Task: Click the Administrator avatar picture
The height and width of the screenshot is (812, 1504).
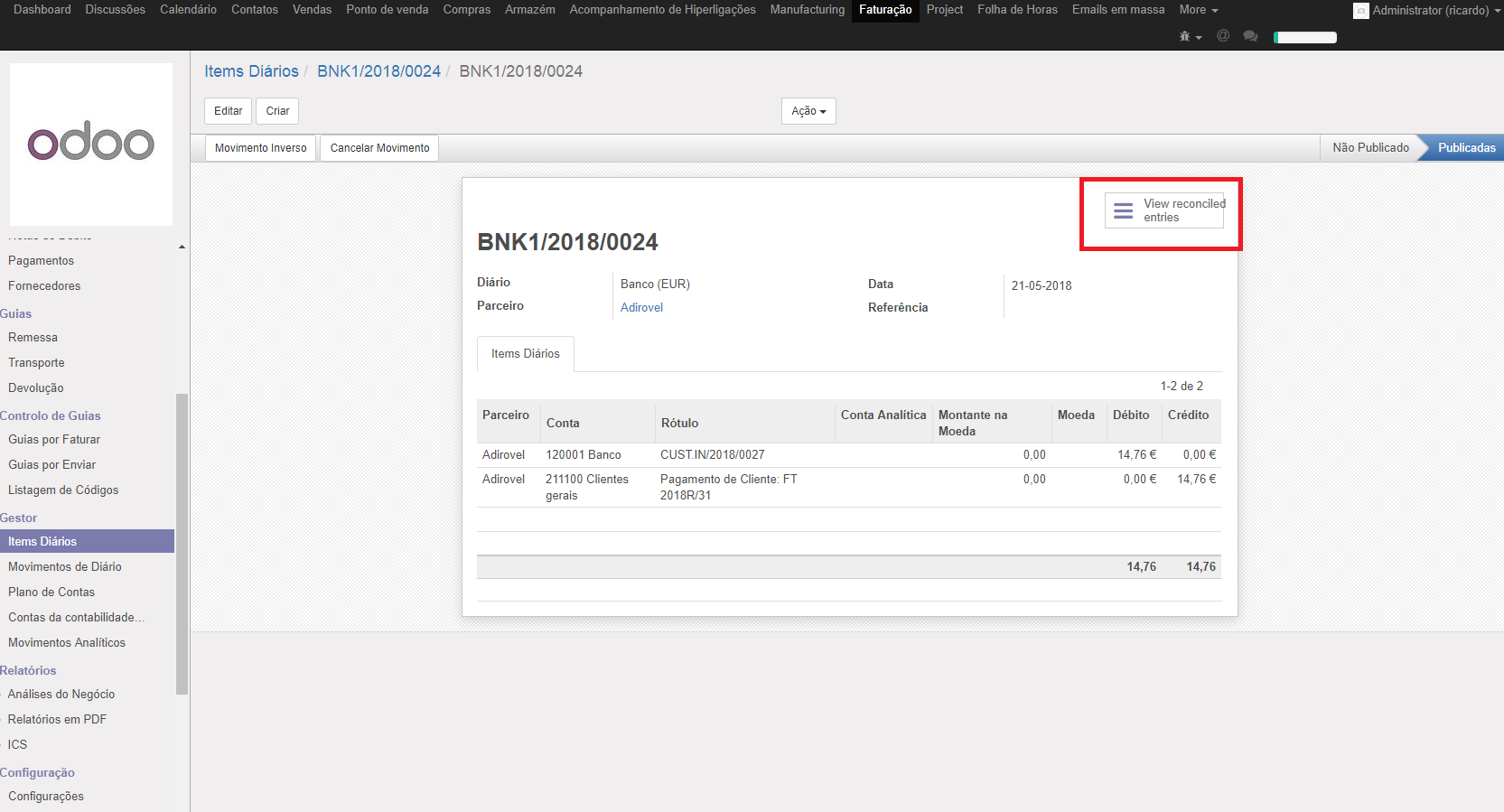Action: 1360,11
